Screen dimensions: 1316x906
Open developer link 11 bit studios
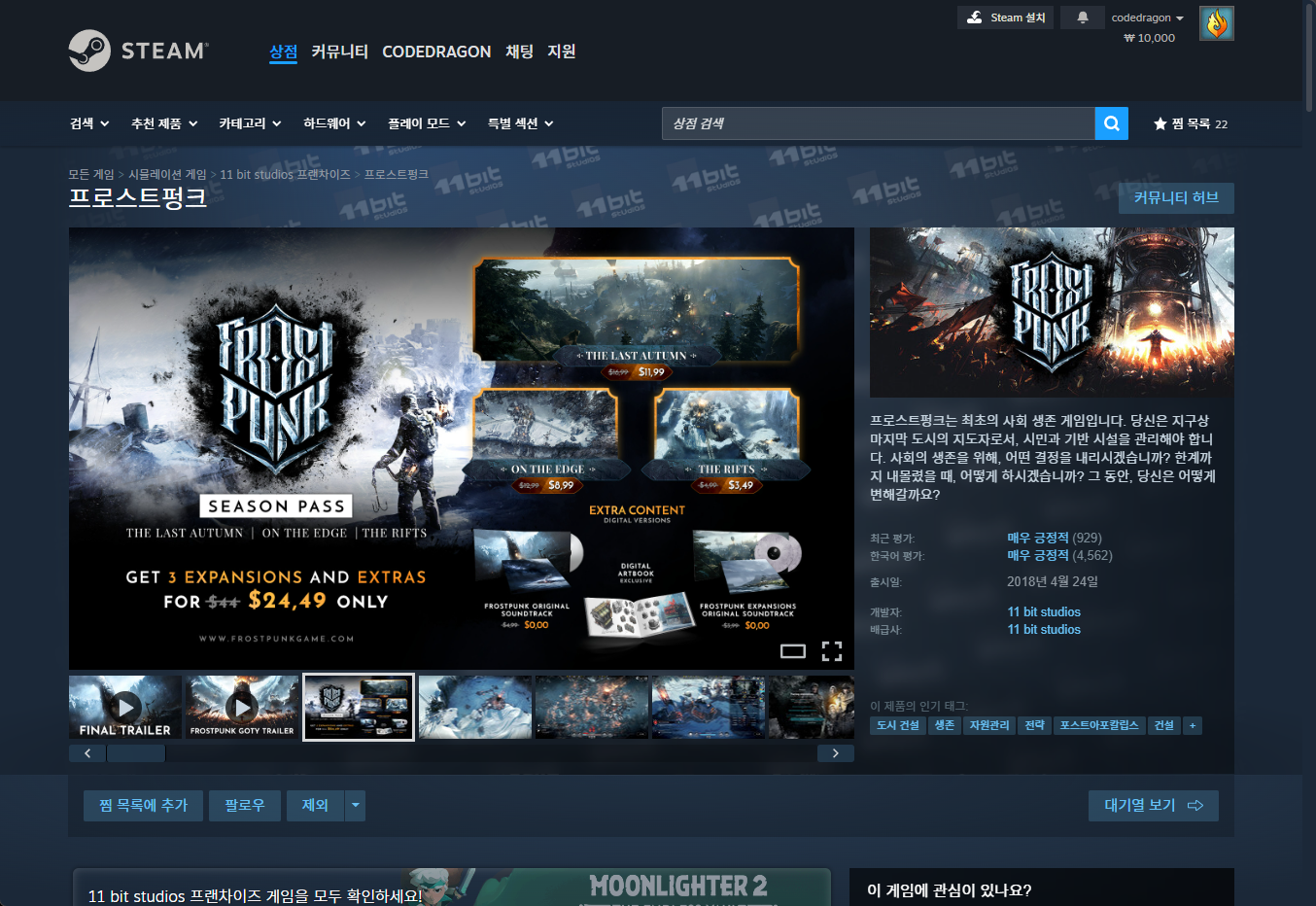(1044, 611)
